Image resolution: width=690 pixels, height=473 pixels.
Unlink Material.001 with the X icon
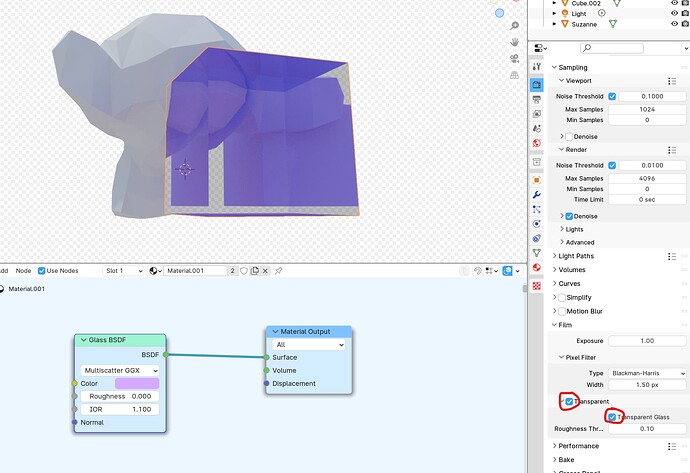click(265, 271)
